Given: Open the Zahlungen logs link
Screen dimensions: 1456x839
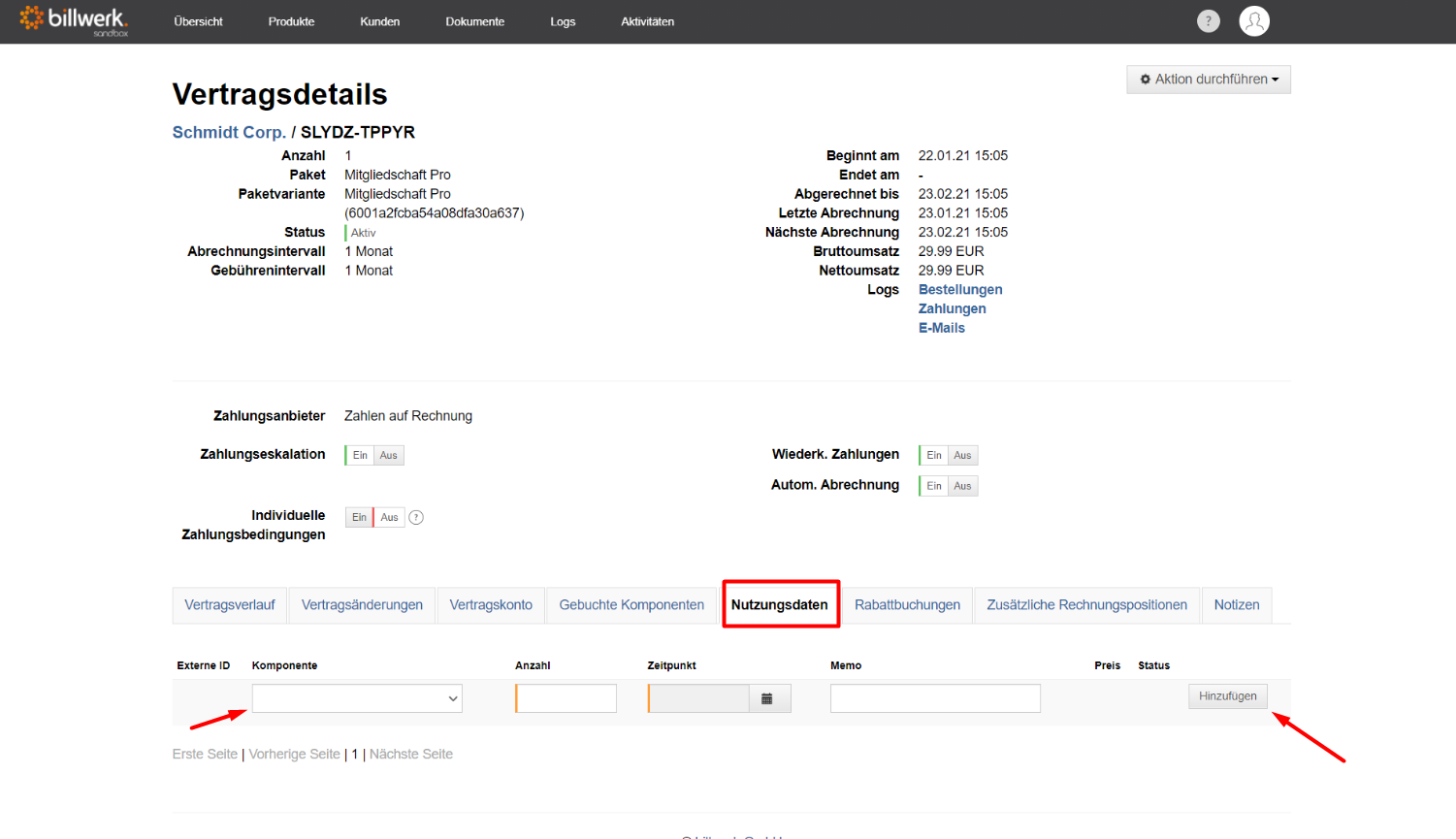Looking at the screenshot, I should pyautogui.click(x=952, y=309).
